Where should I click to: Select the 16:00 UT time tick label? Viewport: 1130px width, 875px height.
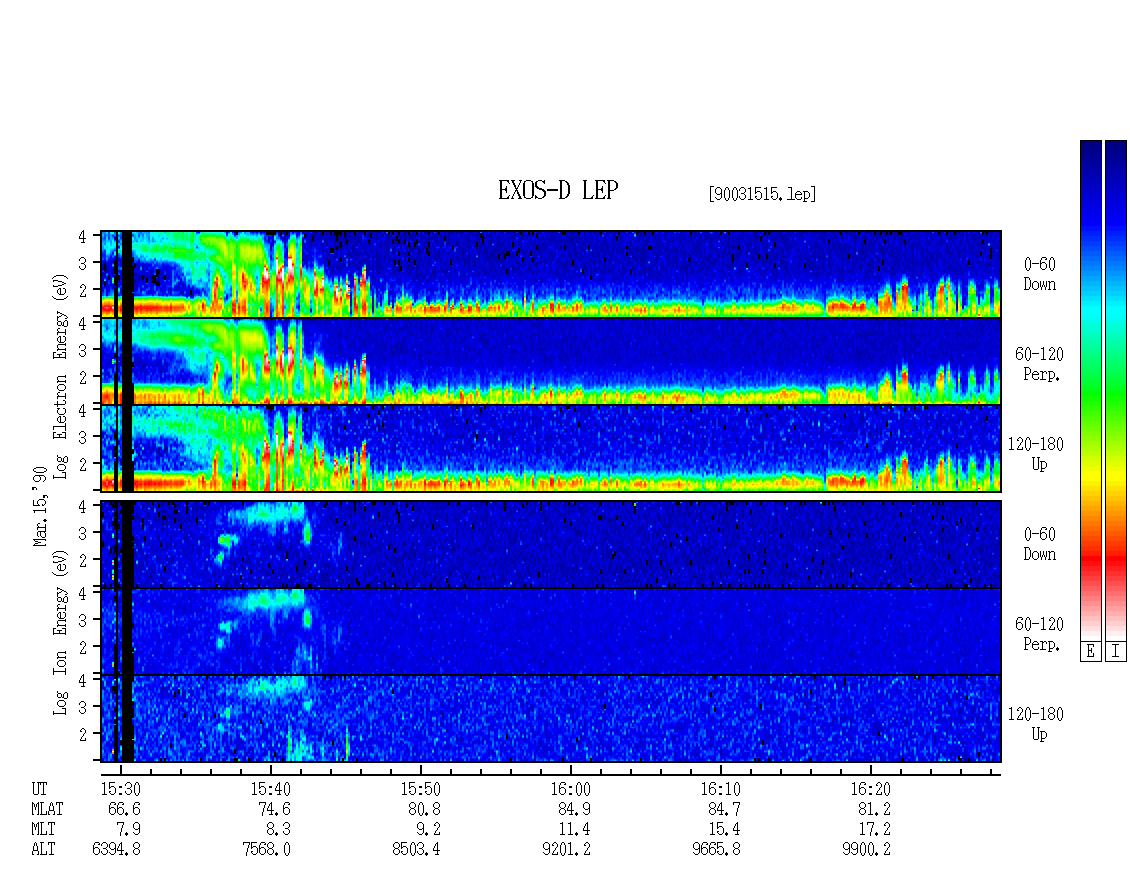tap(570, 789)
